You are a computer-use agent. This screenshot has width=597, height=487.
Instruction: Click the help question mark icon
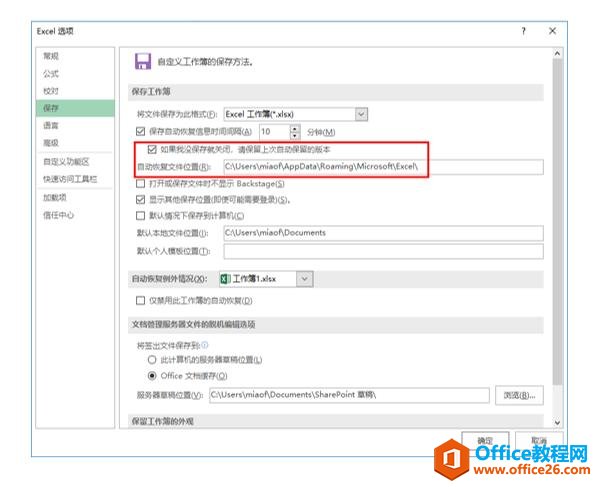[524, 31]
